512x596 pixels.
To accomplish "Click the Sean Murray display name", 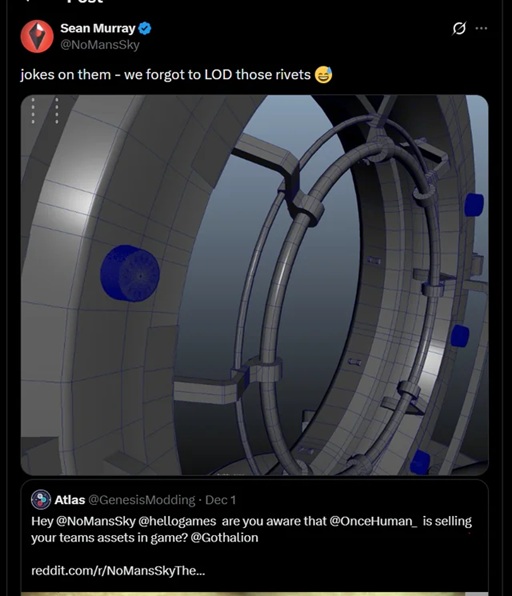I will pos(98,28).
